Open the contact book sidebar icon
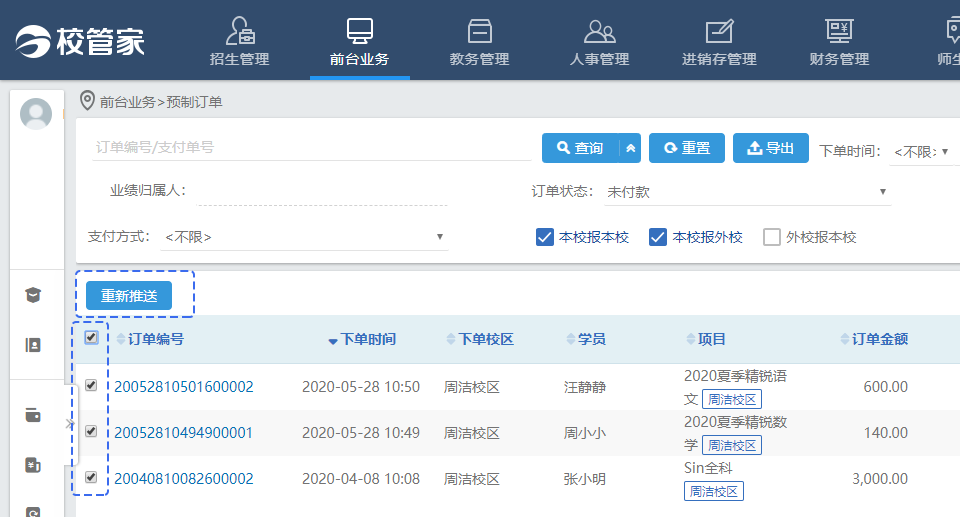The width and height of the screenshot is (960, 517). point(33,345)
